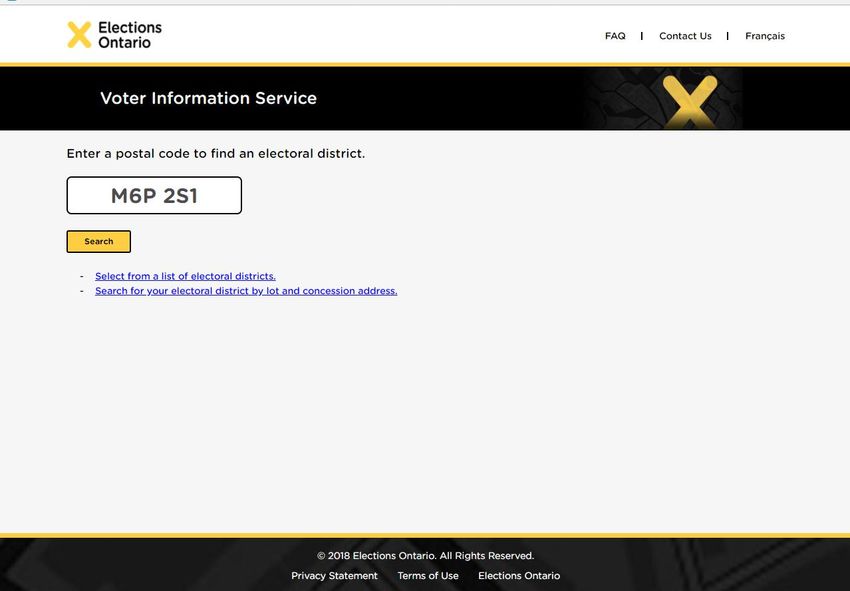Click the postal code instruction text
Screen dimensions: 850x591
coord(216,153)
